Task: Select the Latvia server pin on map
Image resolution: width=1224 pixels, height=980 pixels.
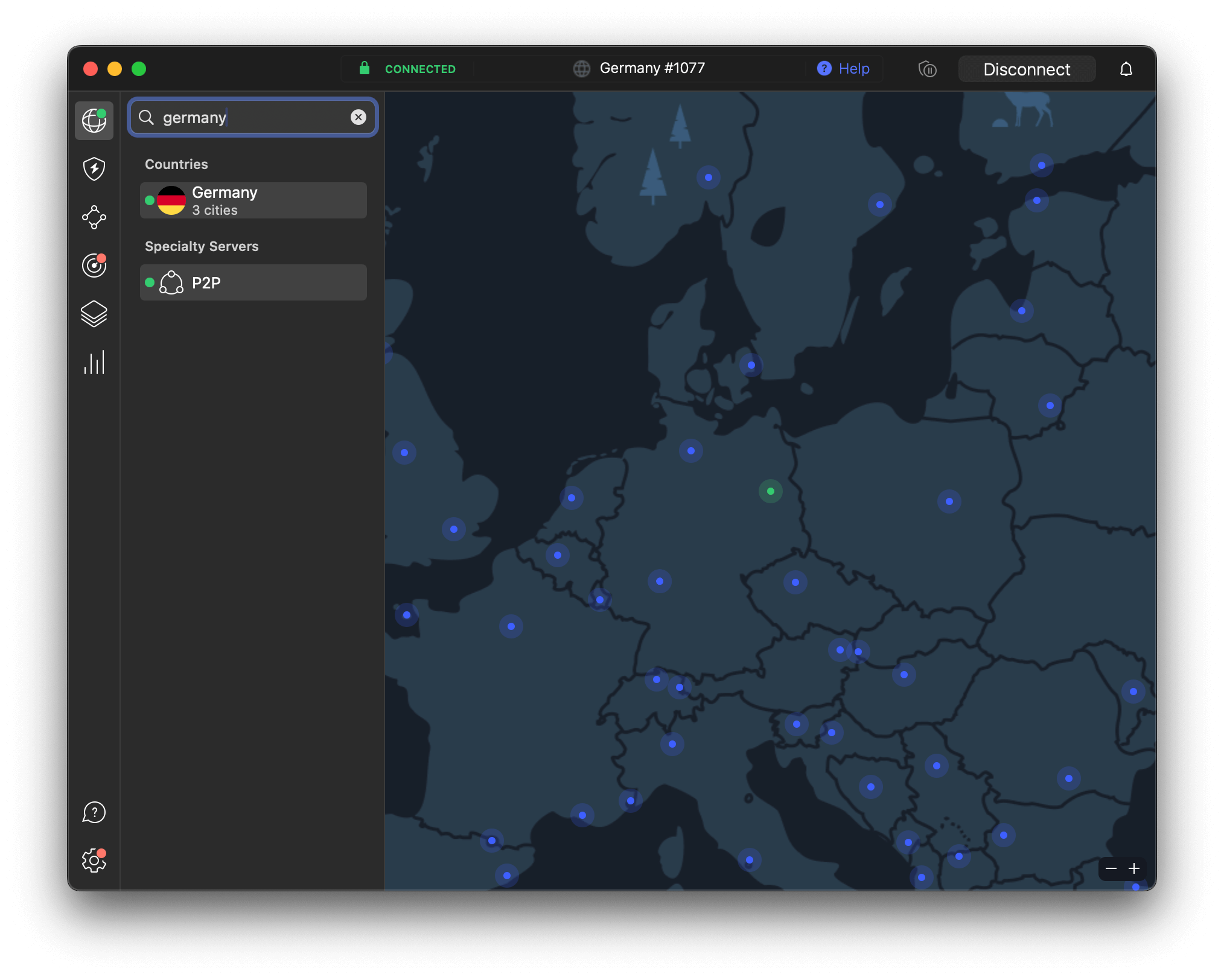Action: (1022, 311)
